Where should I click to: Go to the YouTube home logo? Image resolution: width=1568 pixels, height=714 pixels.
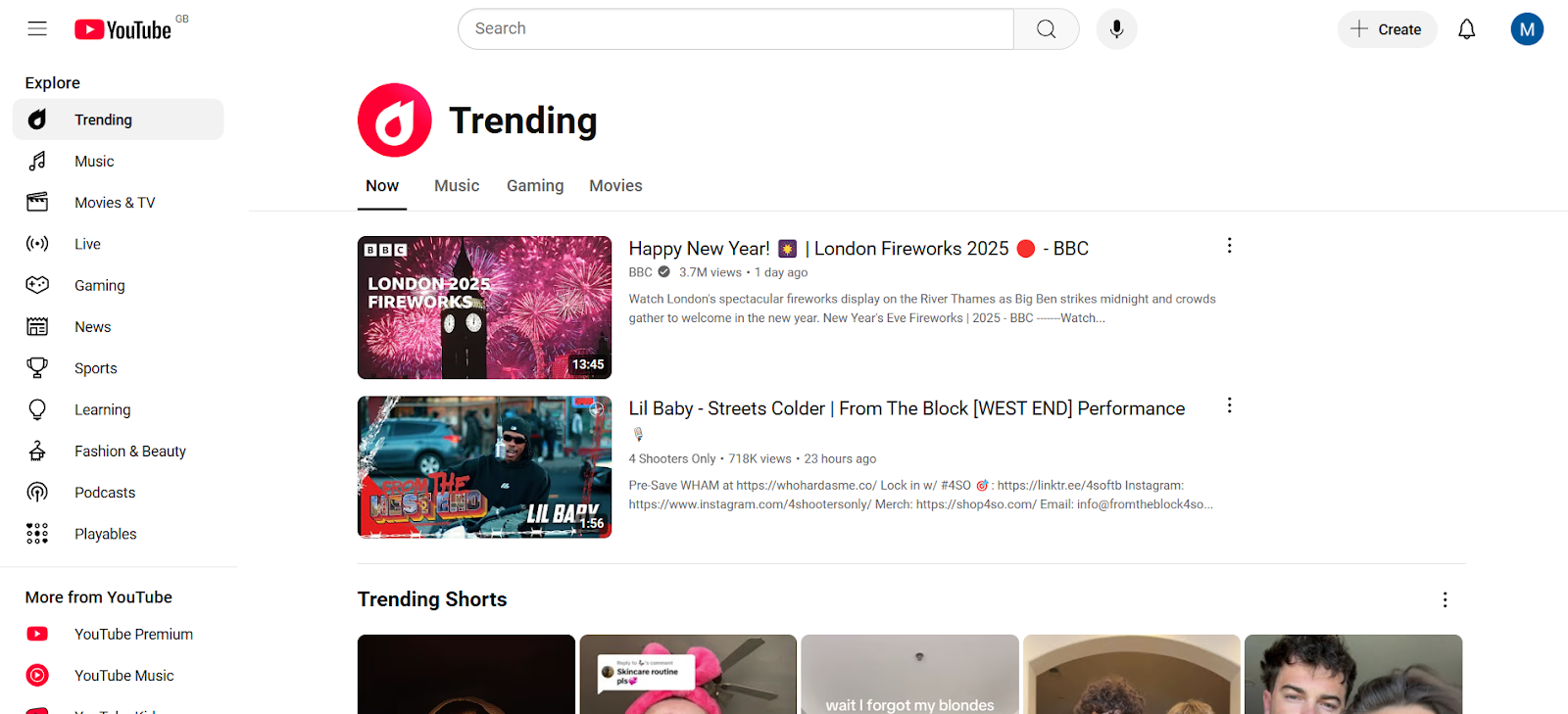(123, 29)
